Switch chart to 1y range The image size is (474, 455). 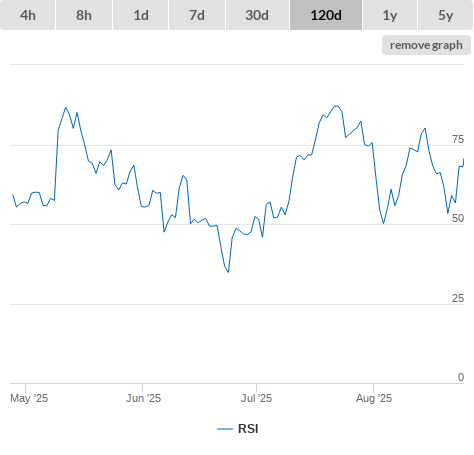tap(390, 15)
